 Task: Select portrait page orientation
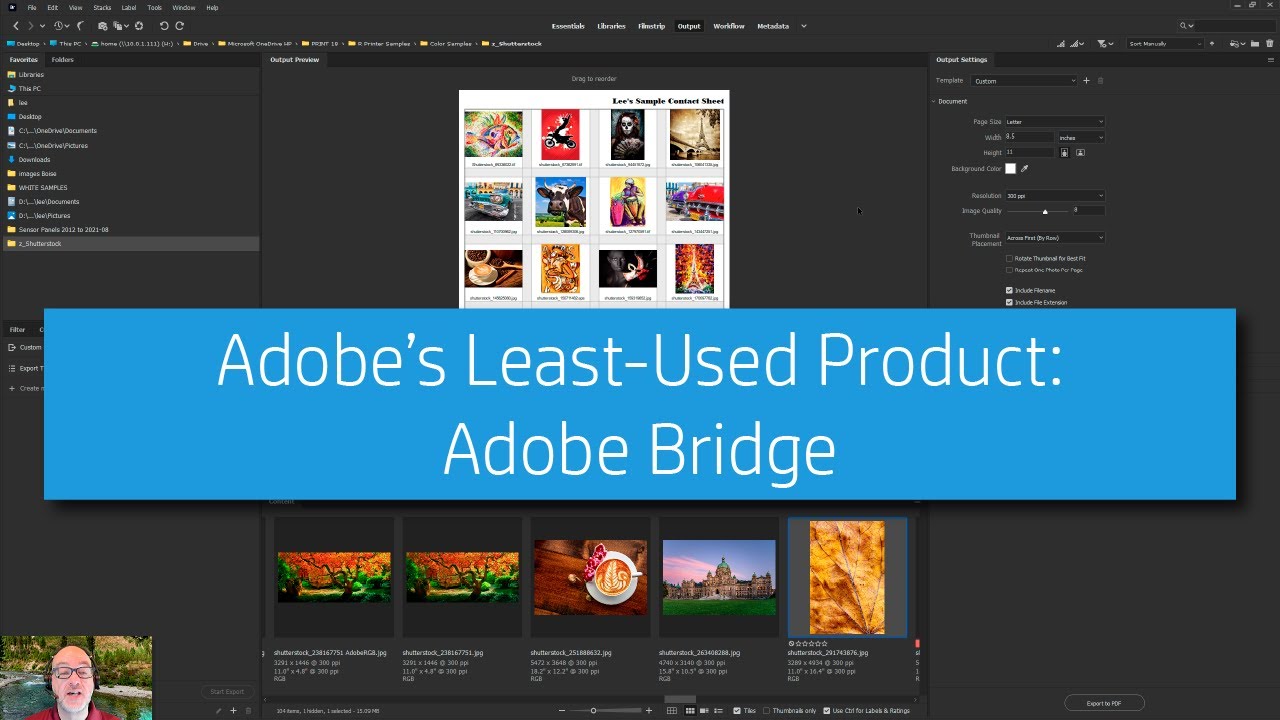[x=1064, y=153]
